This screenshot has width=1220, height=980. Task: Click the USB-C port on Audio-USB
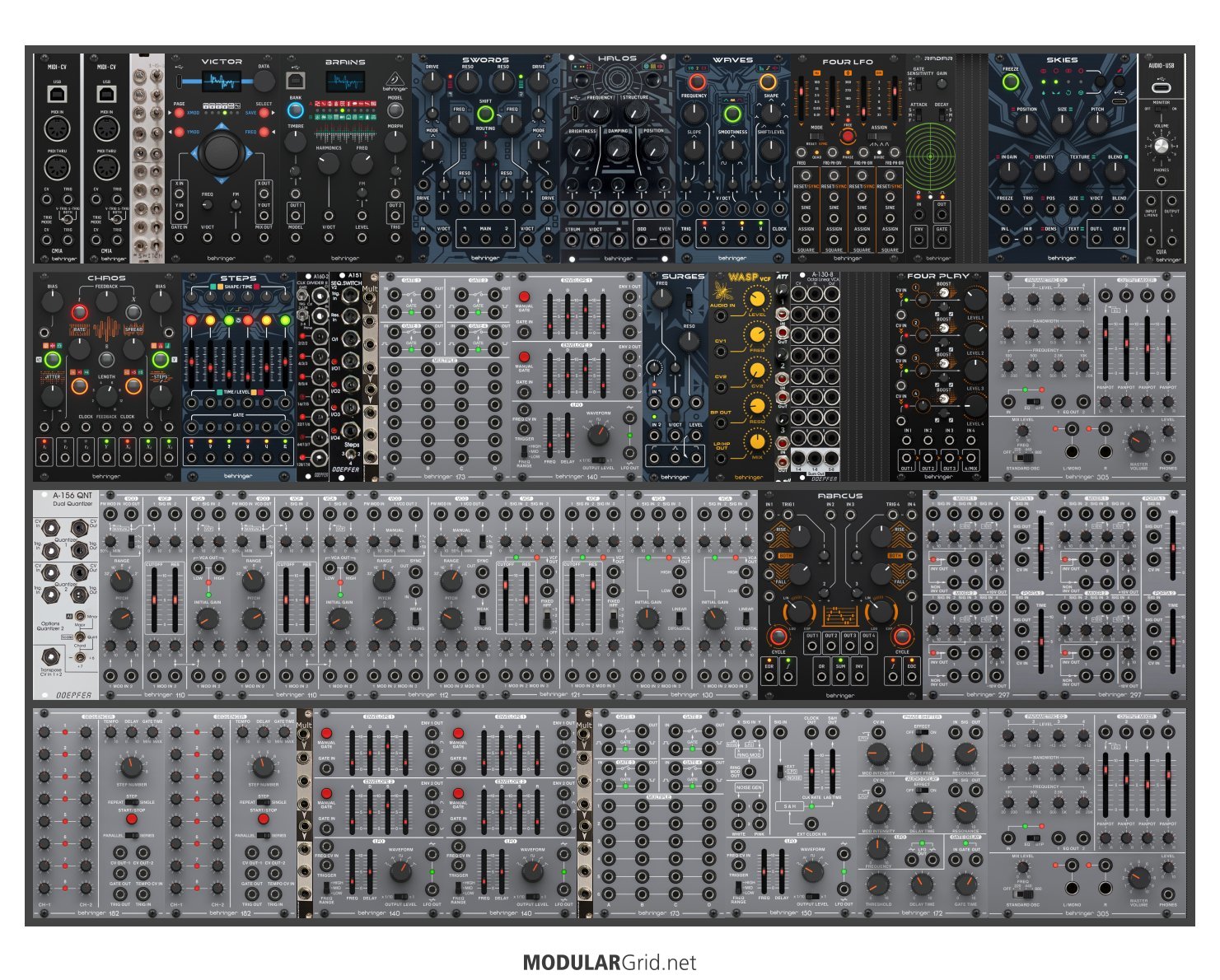[x=1161, y=88]
